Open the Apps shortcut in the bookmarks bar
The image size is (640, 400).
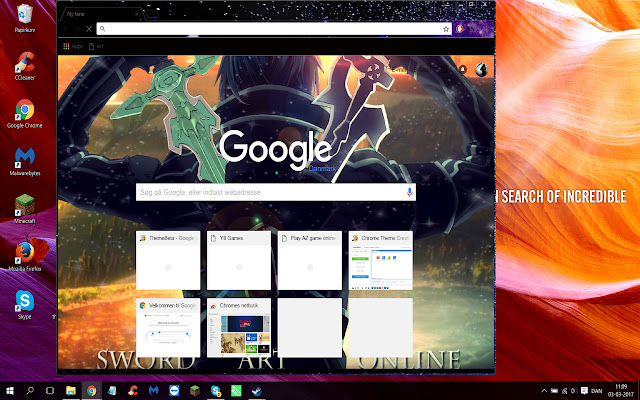click(73, 46)
